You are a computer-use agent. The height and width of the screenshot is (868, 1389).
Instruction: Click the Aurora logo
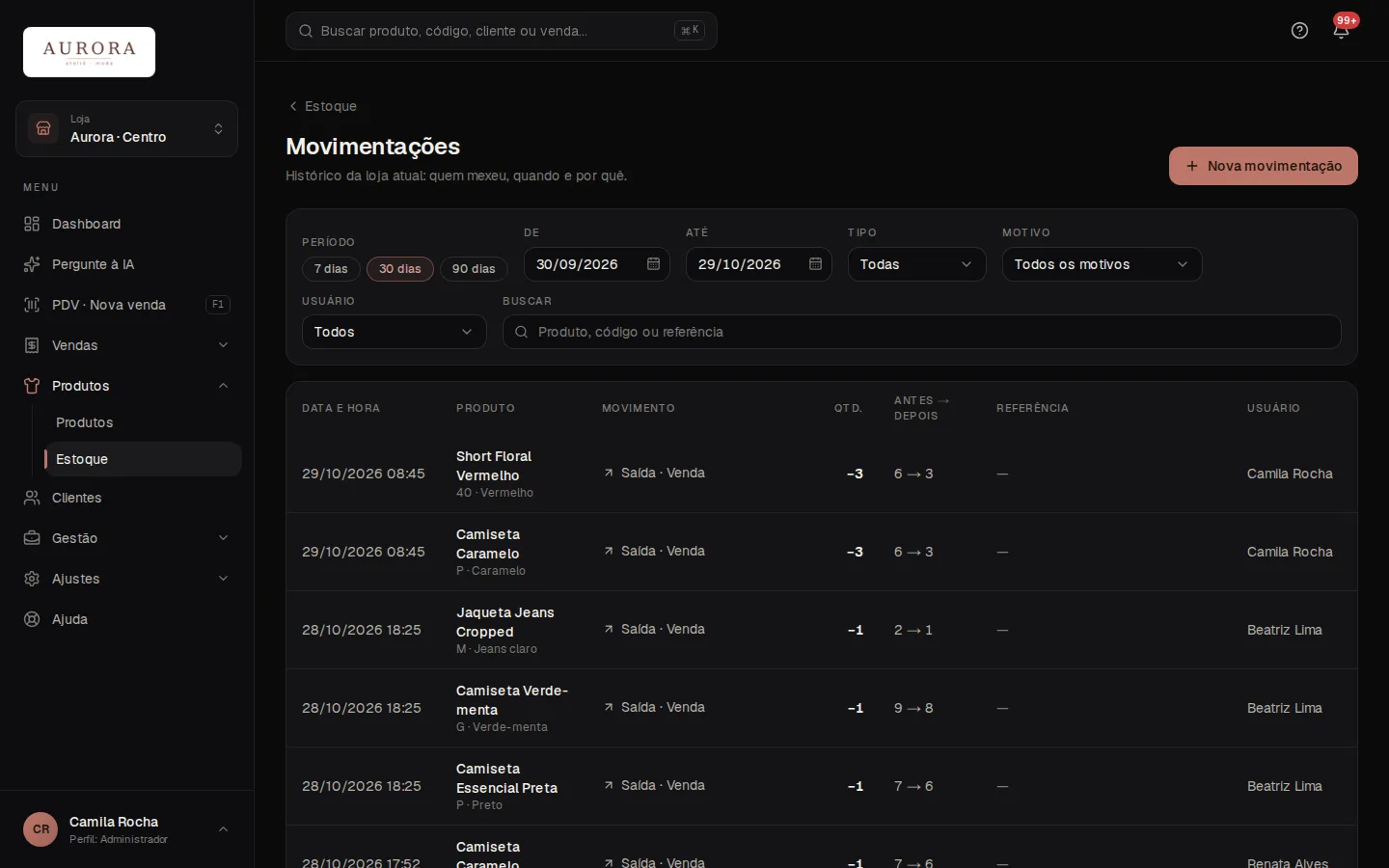tap(89, 52)
